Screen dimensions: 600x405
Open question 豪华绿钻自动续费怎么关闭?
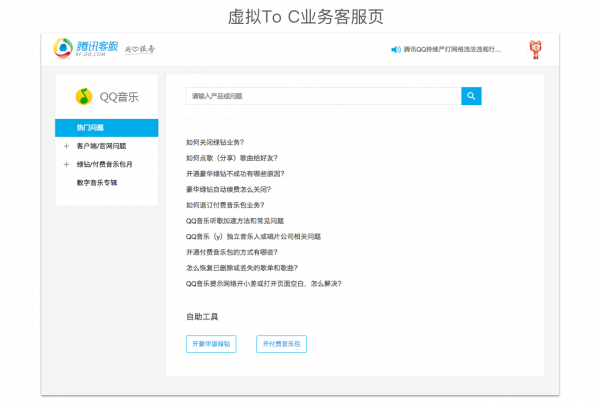pos(228,189)
